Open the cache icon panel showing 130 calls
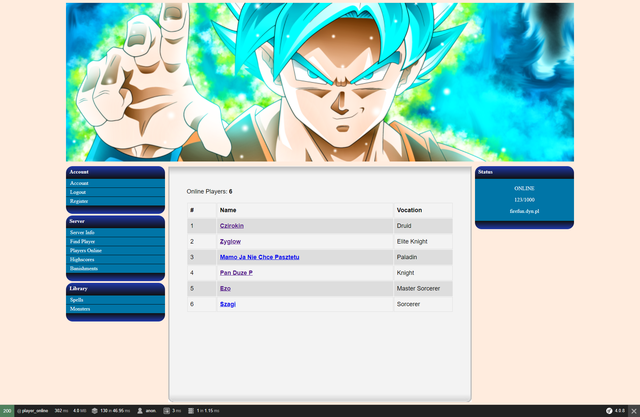640x417 pixels. point(111,411)
